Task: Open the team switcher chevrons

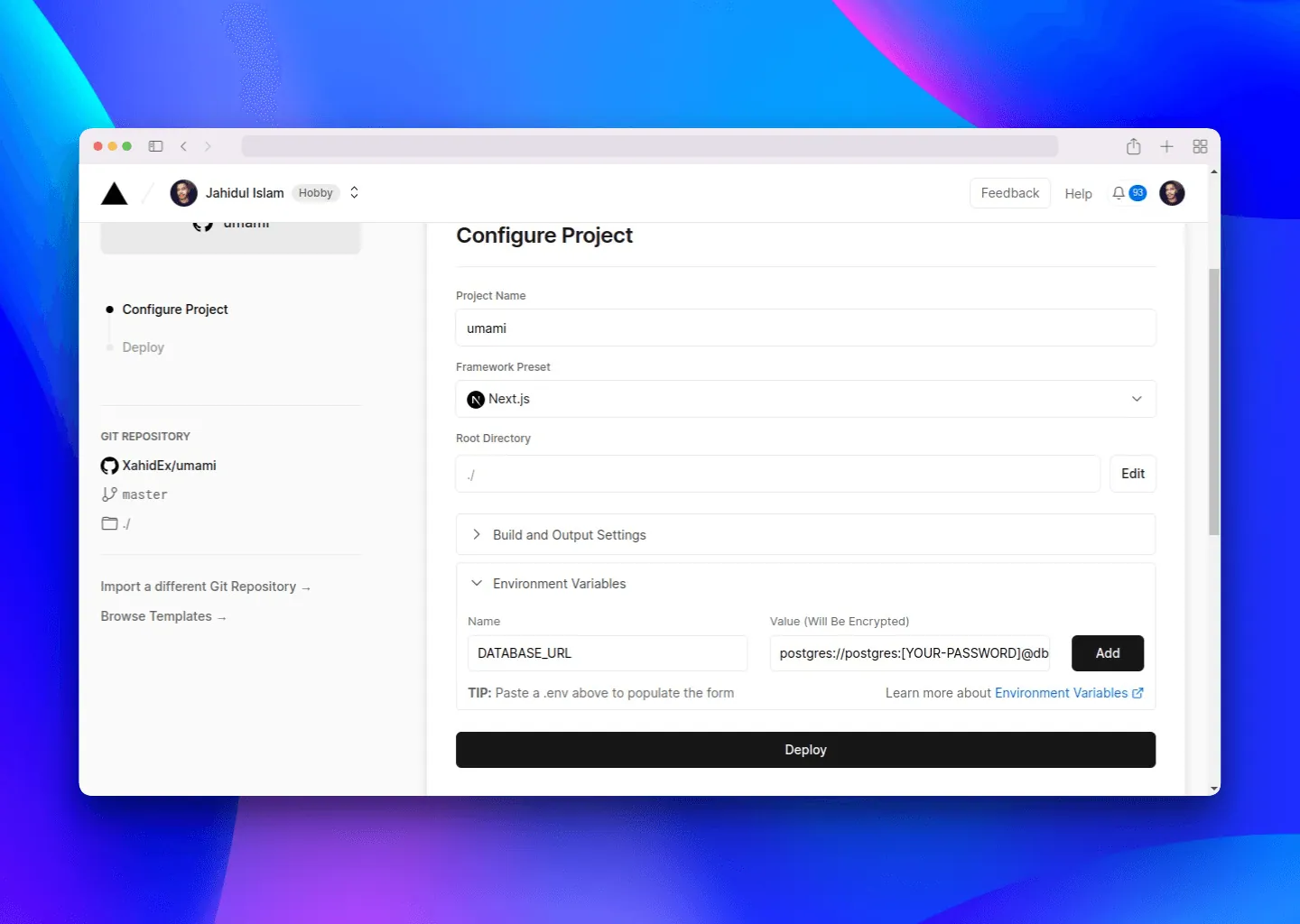Action: click(355, 193)
